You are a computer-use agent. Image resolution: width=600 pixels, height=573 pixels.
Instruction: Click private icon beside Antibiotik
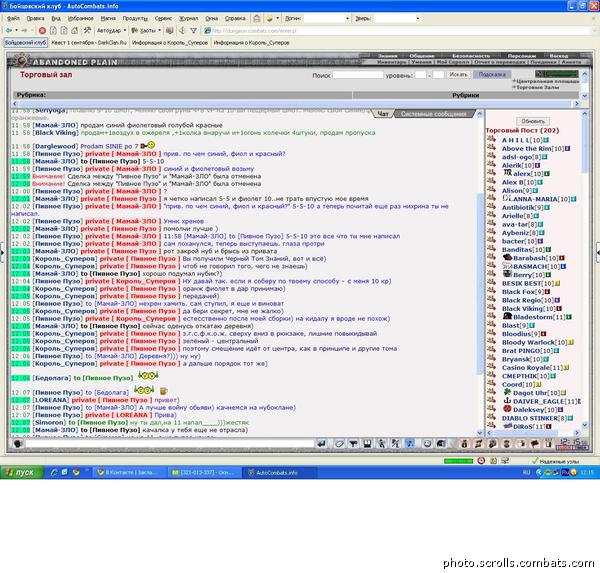(x=492, y=207)
